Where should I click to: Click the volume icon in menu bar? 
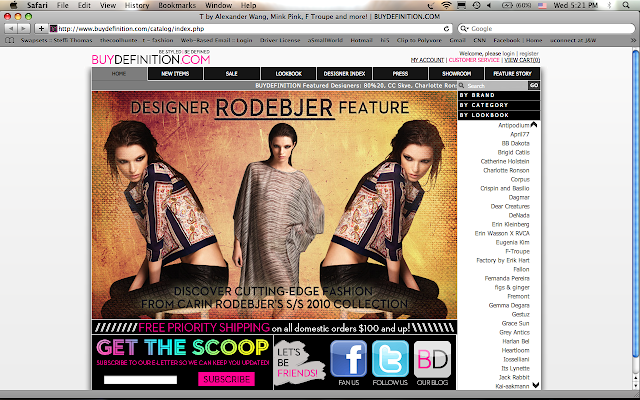click(x=489, y=5)
